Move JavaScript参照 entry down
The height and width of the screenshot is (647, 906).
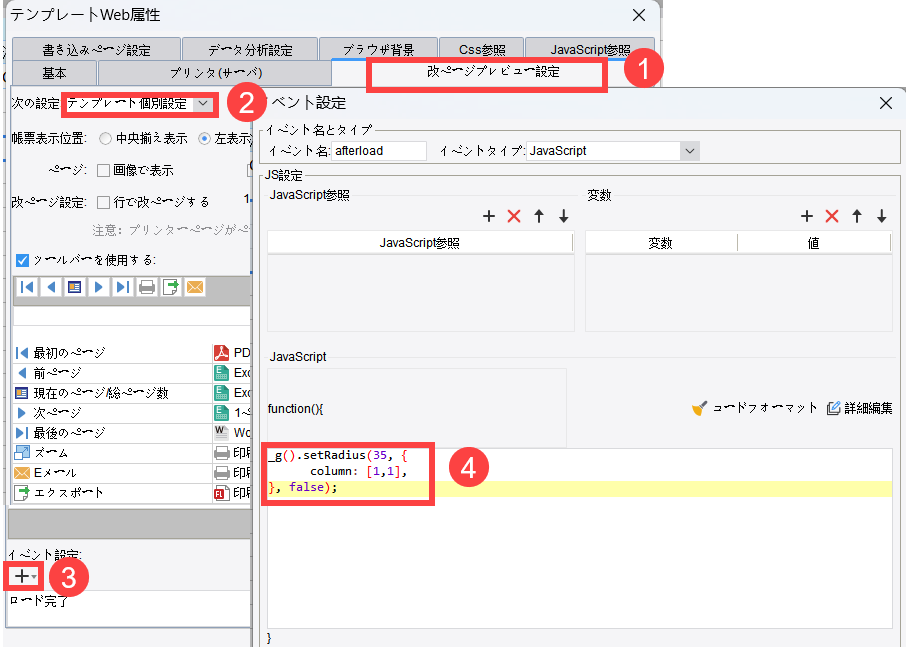pos(563,216)
